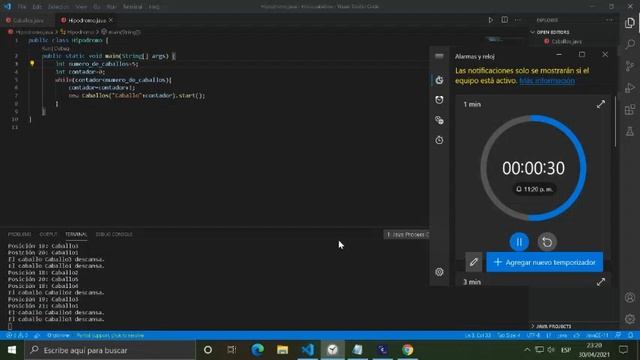Open the Help menu
The height and width of the screenshot is (360, 640).
tap(154, 7)
